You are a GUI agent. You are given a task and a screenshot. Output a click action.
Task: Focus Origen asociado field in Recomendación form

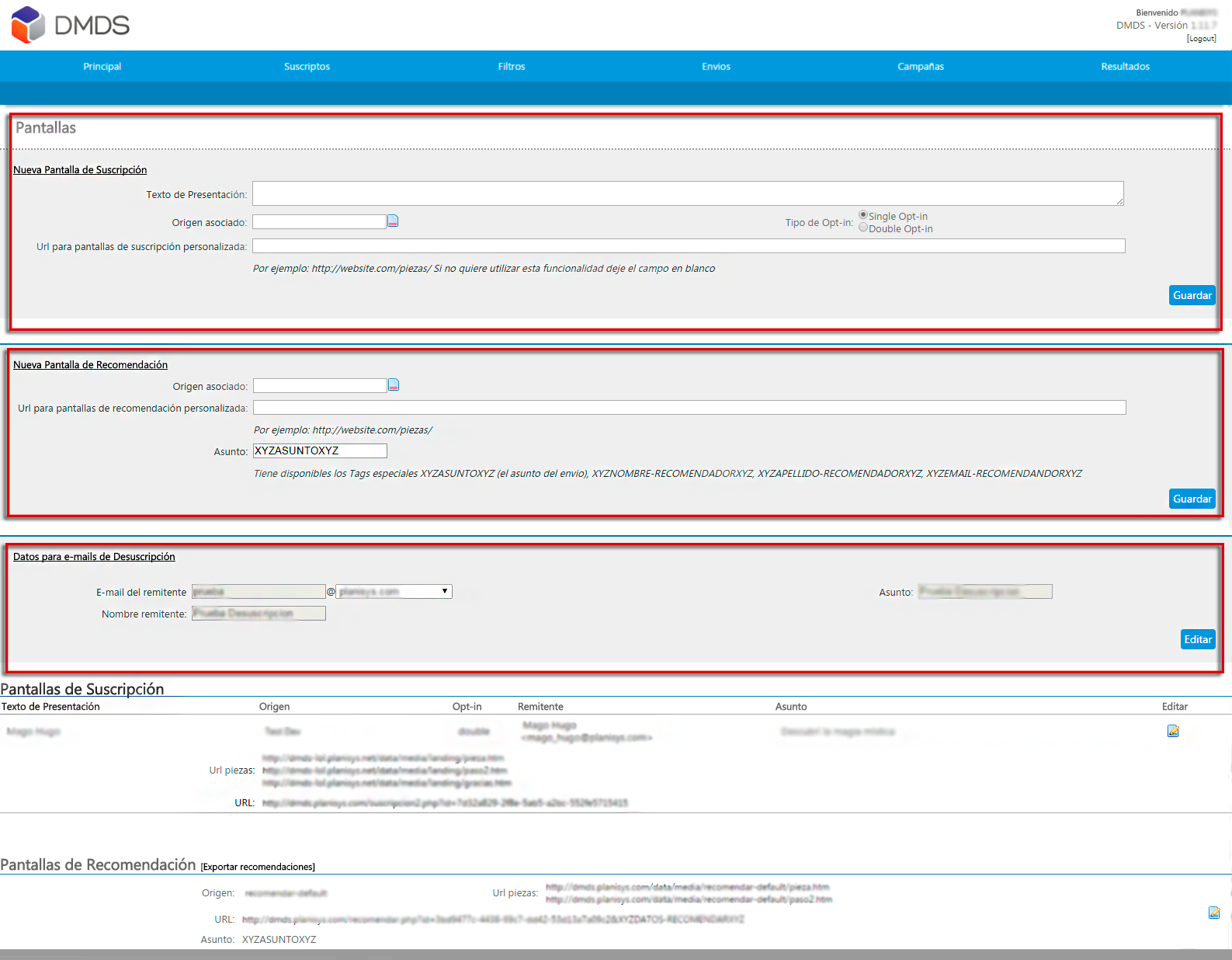click(x=320, y=386)
